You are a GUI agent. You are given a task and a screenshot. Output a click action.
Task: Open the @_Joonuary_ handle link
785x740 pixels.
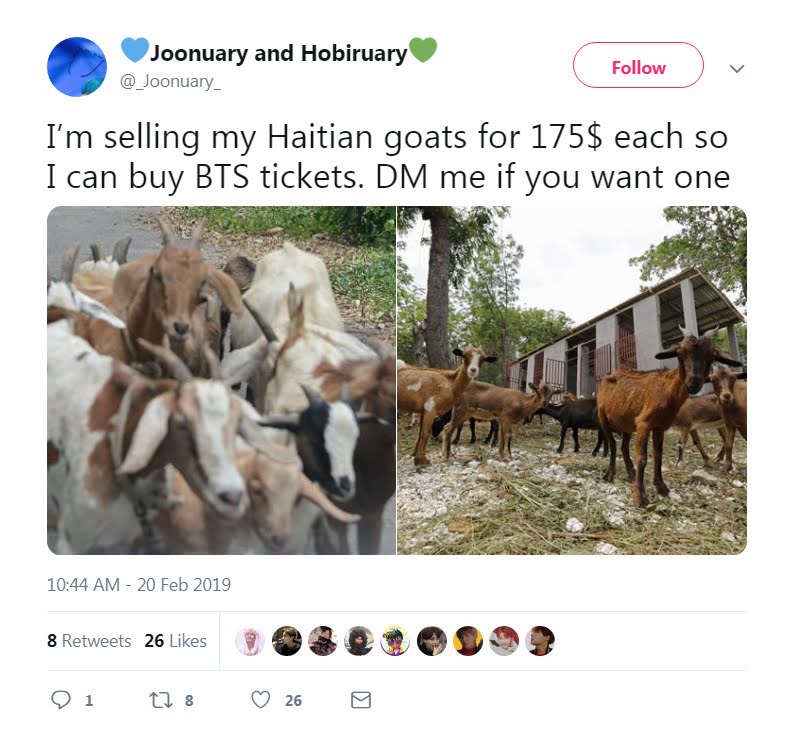[170, 81]
